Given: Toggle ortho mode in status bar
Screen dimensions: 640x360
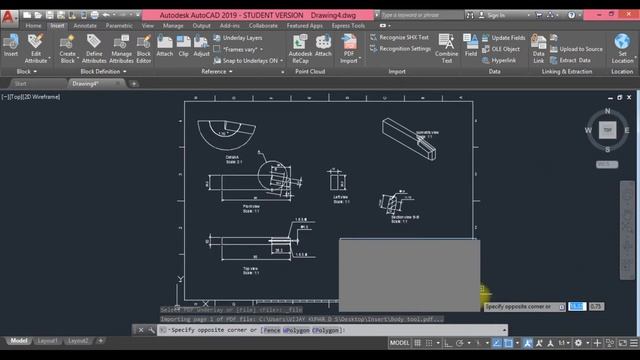Looking at the screenshot, I should pos(448,343).
